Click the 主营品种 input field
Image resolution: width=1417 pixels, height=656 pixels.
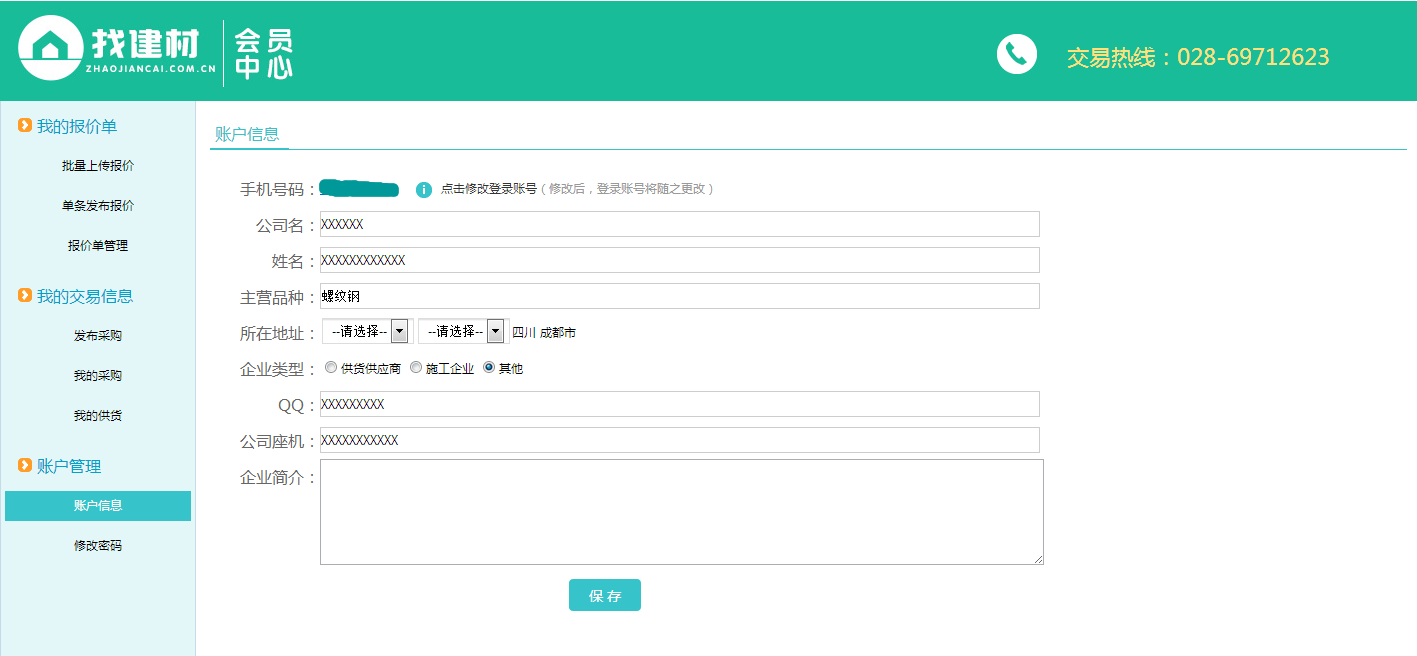tap(680, 296)
